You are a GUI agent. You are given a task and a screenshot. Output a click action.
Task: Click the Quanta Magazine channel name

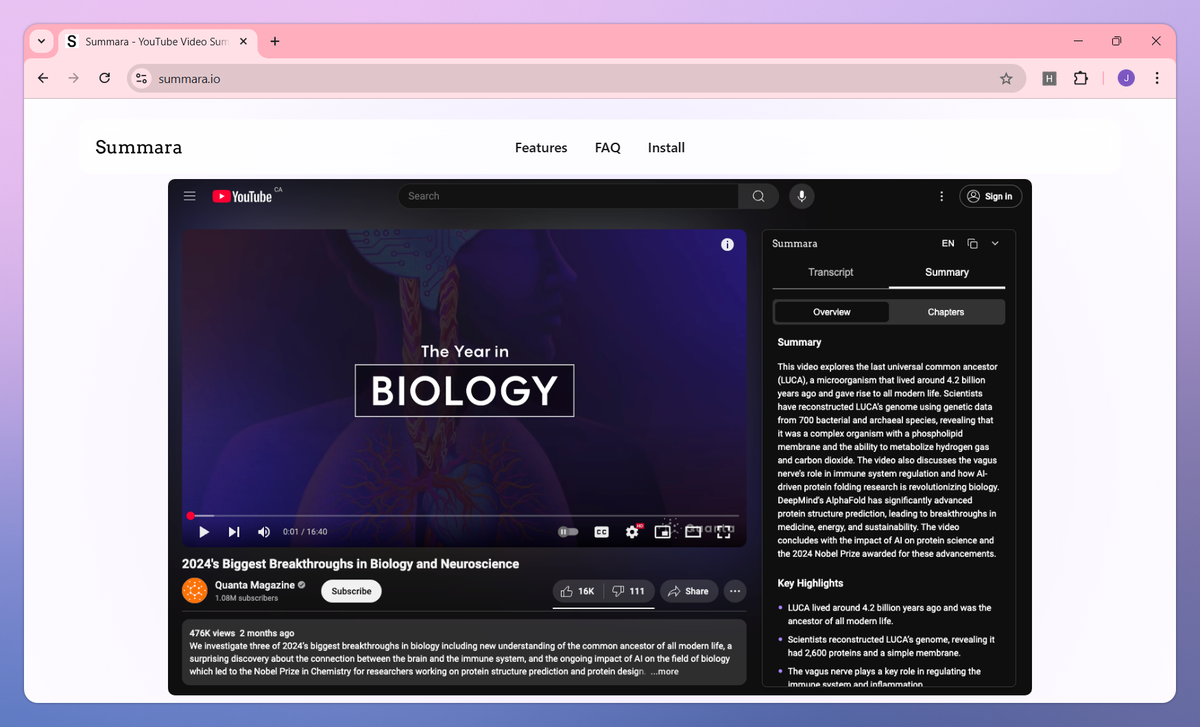tap(255, 585)
